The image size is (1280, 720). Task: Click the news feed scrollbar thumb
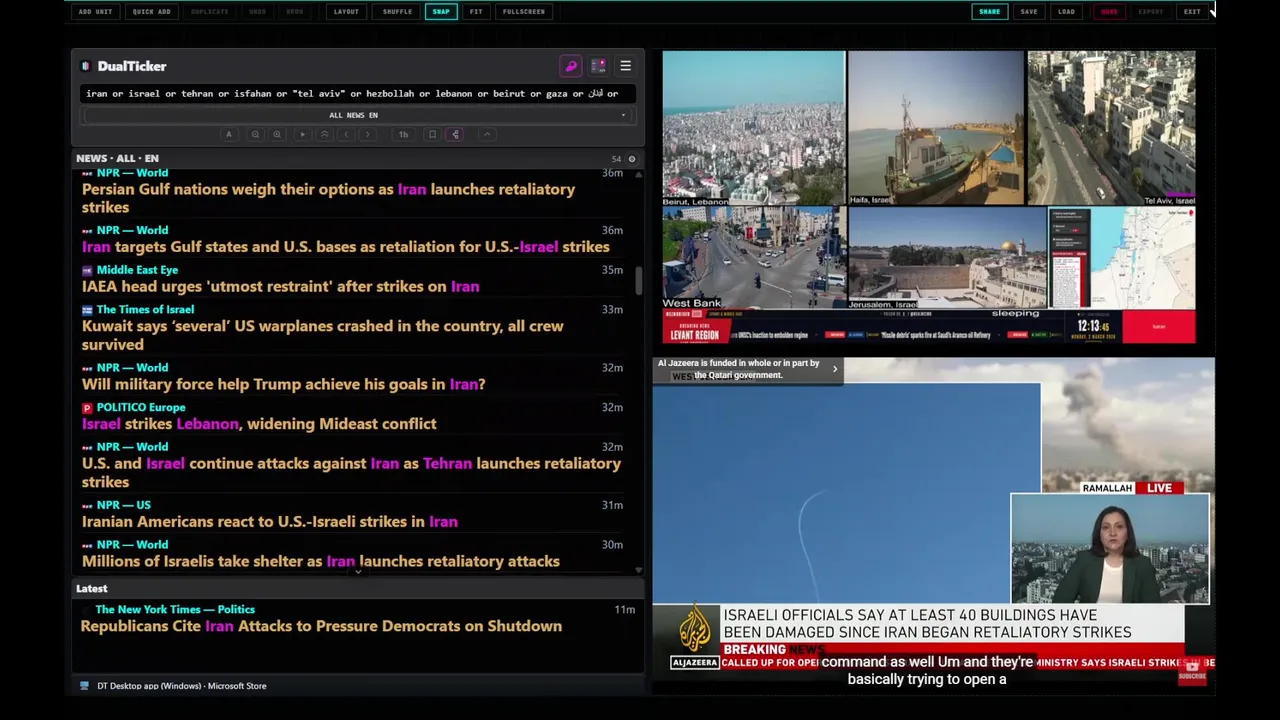639,281
